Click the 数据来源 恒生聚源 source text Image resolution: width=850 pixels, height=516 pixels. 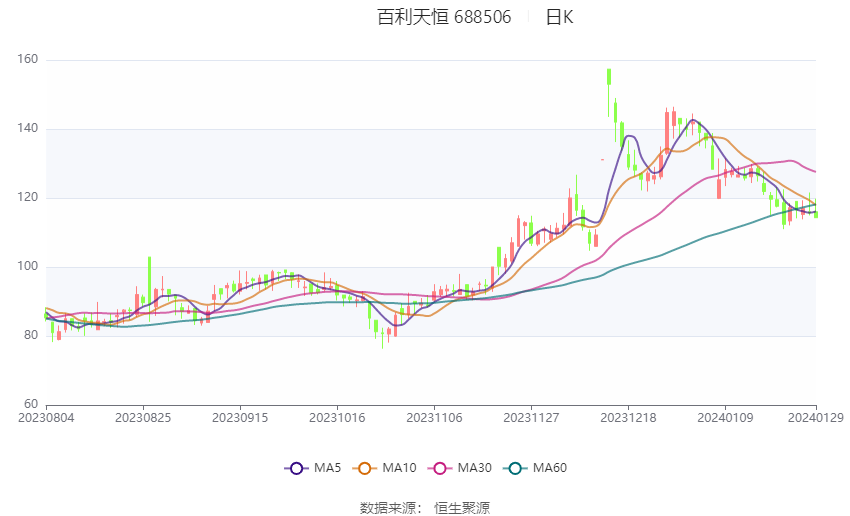425,508
